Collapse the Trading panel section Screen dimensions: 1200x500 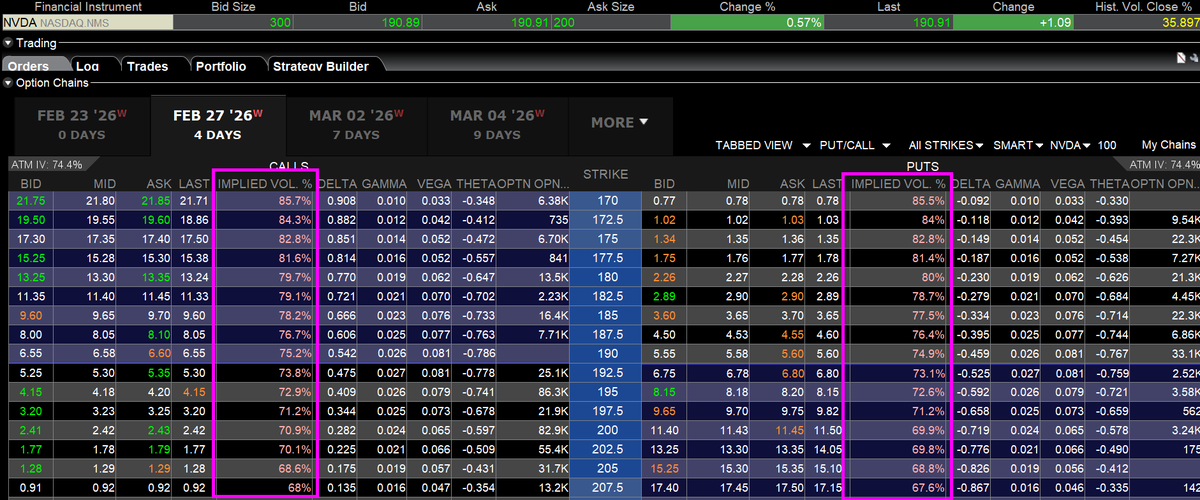click(8, 43)
